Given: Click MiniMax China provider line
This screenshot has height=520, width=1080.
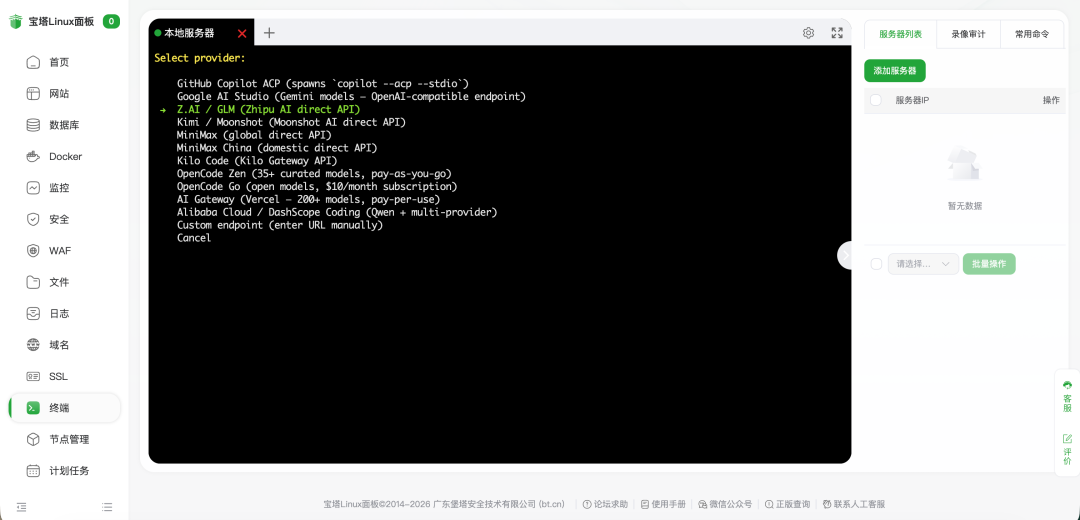Looking at the screenshot, I should point(277,147).
